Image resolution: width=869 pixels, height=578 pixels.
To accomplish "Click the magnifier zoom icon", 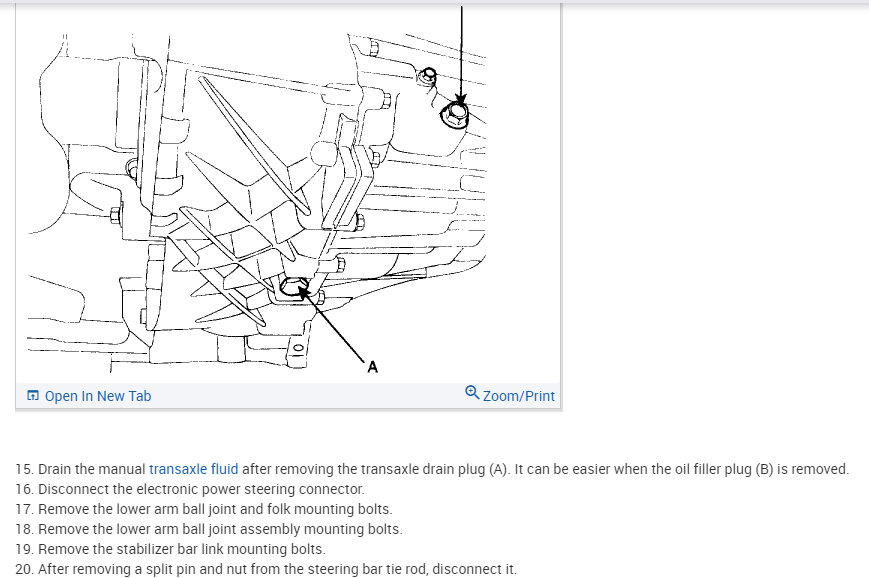I will [x=472, y=392].
